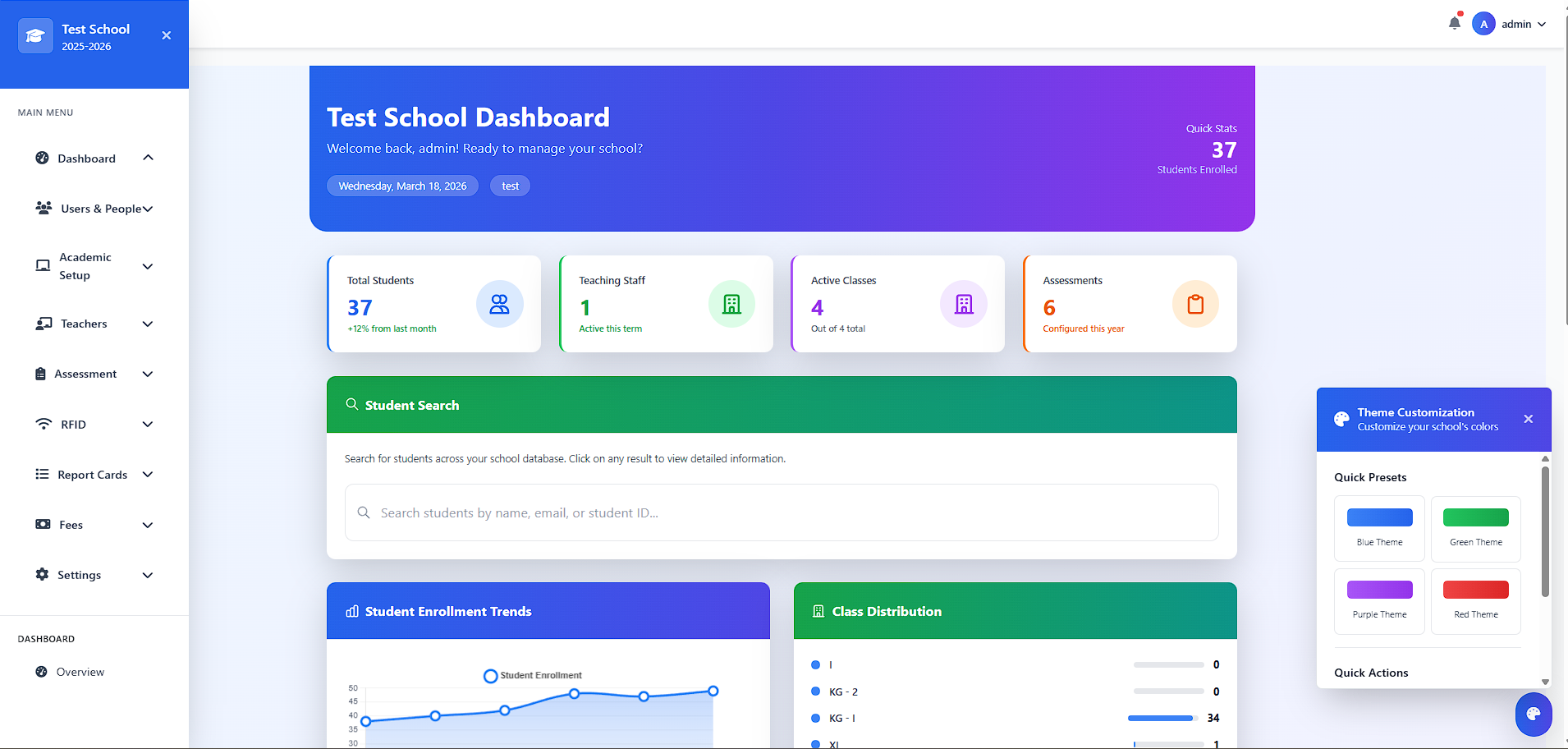The image size is (1568, 749).
Task: Open the notification bell icon
Action: 1454,23
